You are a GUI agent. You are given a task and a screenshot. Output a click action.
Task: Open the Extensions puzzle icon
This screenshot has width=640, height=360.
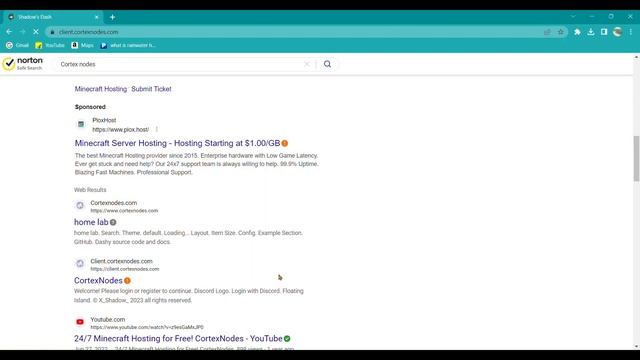(577, 32)
